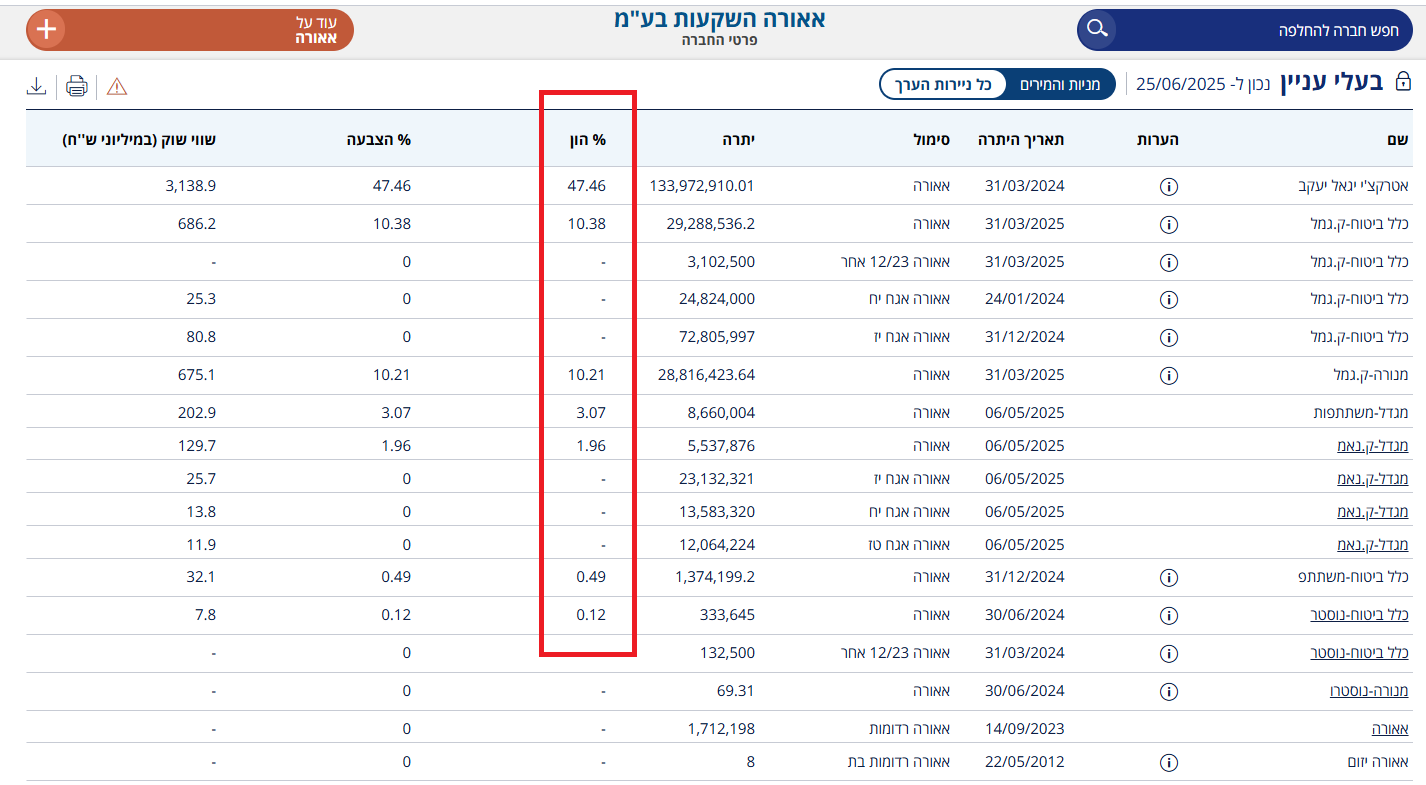The width and height of the screenshot is (1426, 785).
Task: Click the שווי שוק column header
Action: 139,140
